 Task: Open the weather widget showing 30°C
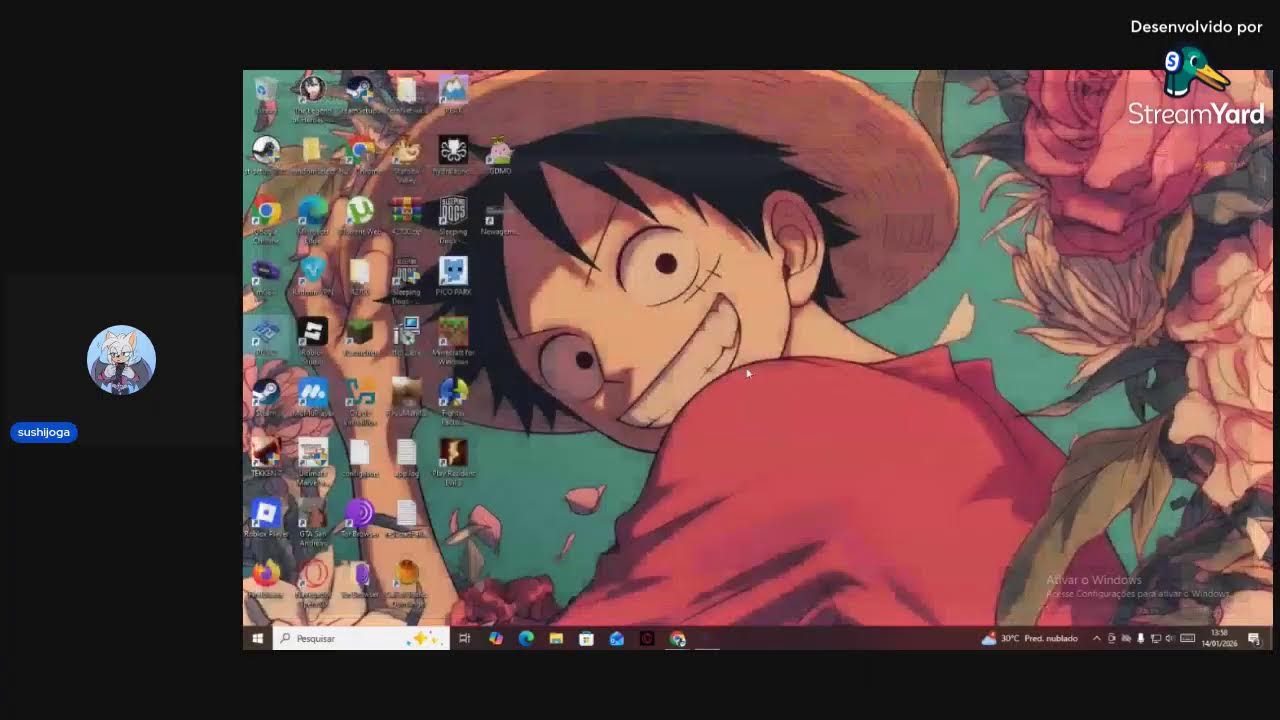1029,638
